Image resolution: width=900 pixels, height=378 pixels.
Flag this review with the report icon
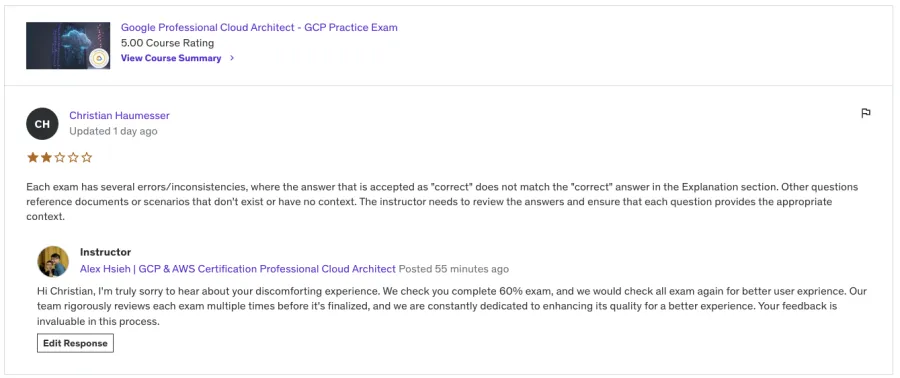click(866, 113)
